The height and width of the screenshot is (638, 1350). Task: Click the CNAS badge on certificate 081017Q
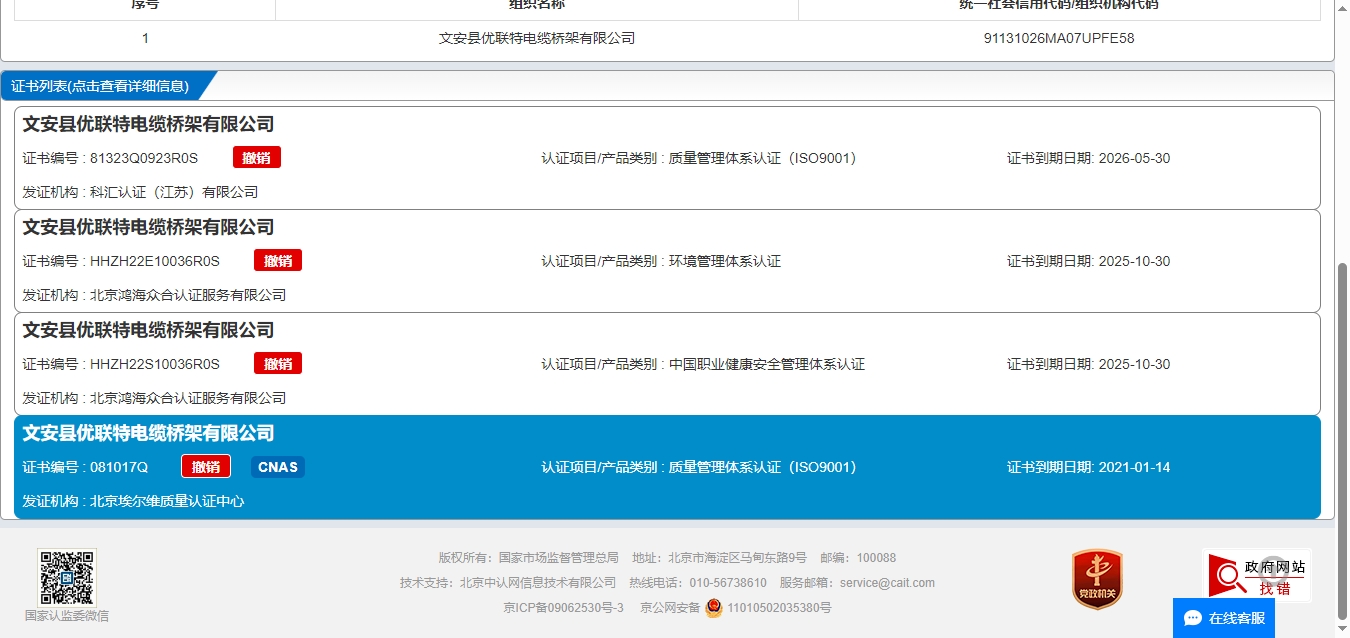(277, 467)
